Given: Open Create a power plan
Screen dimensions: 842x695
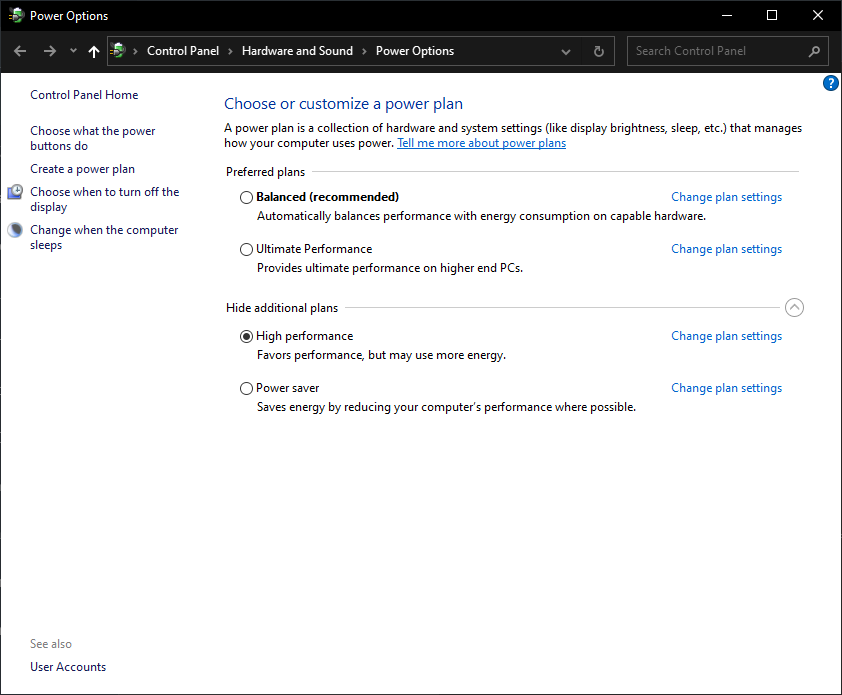Looking at the screenshot, I should [82, 169].
